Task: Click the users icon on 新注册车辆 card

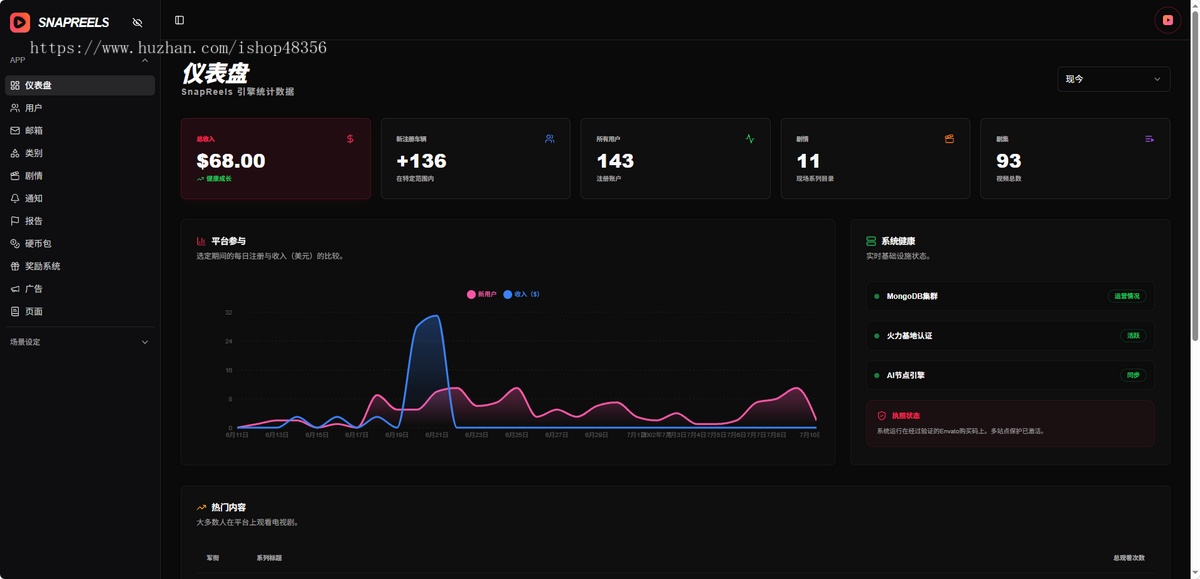Action: pyautogui.click(x=550, y=139)
